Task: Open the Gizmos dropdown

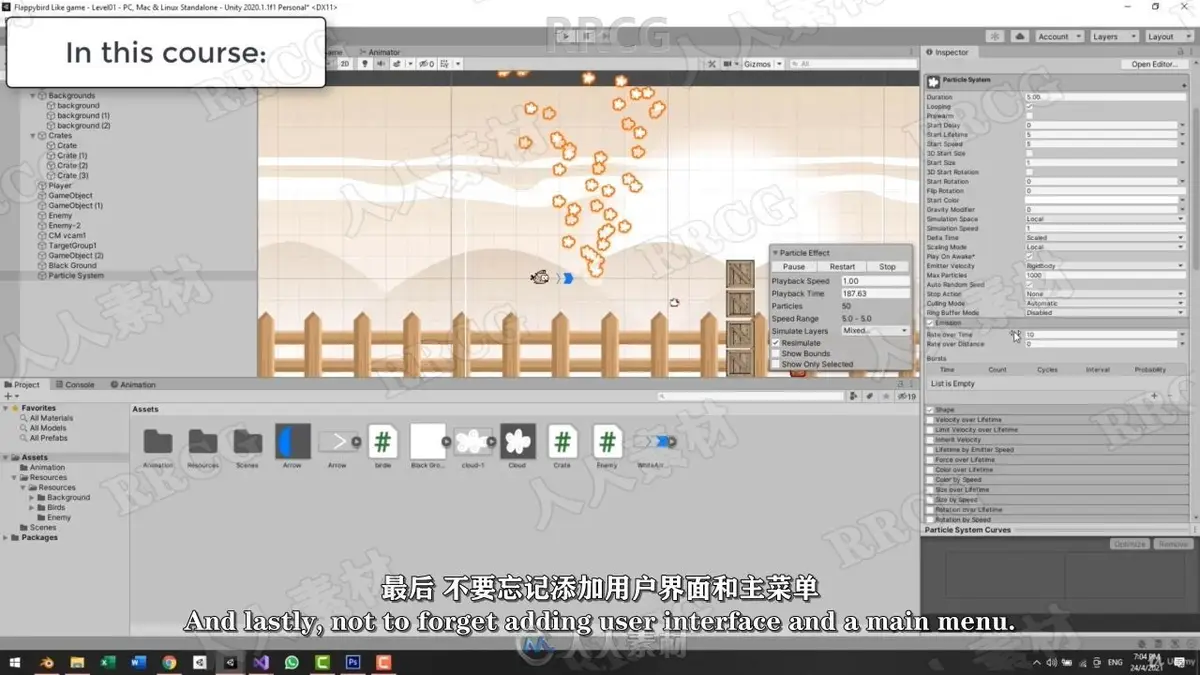Action: 762,64
